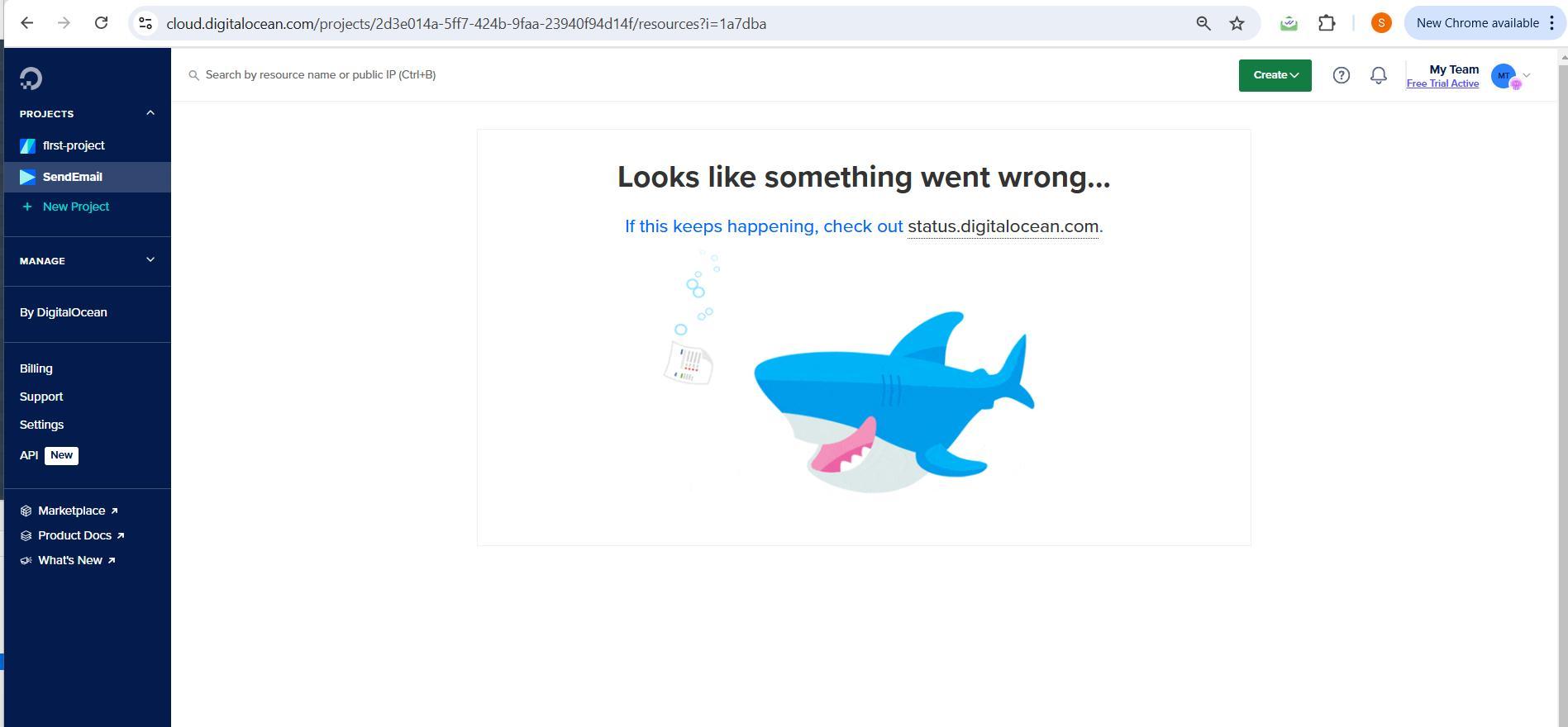Open the Product Docs external link
This screenshot has height=727, width=1568.
click(81, 535)
